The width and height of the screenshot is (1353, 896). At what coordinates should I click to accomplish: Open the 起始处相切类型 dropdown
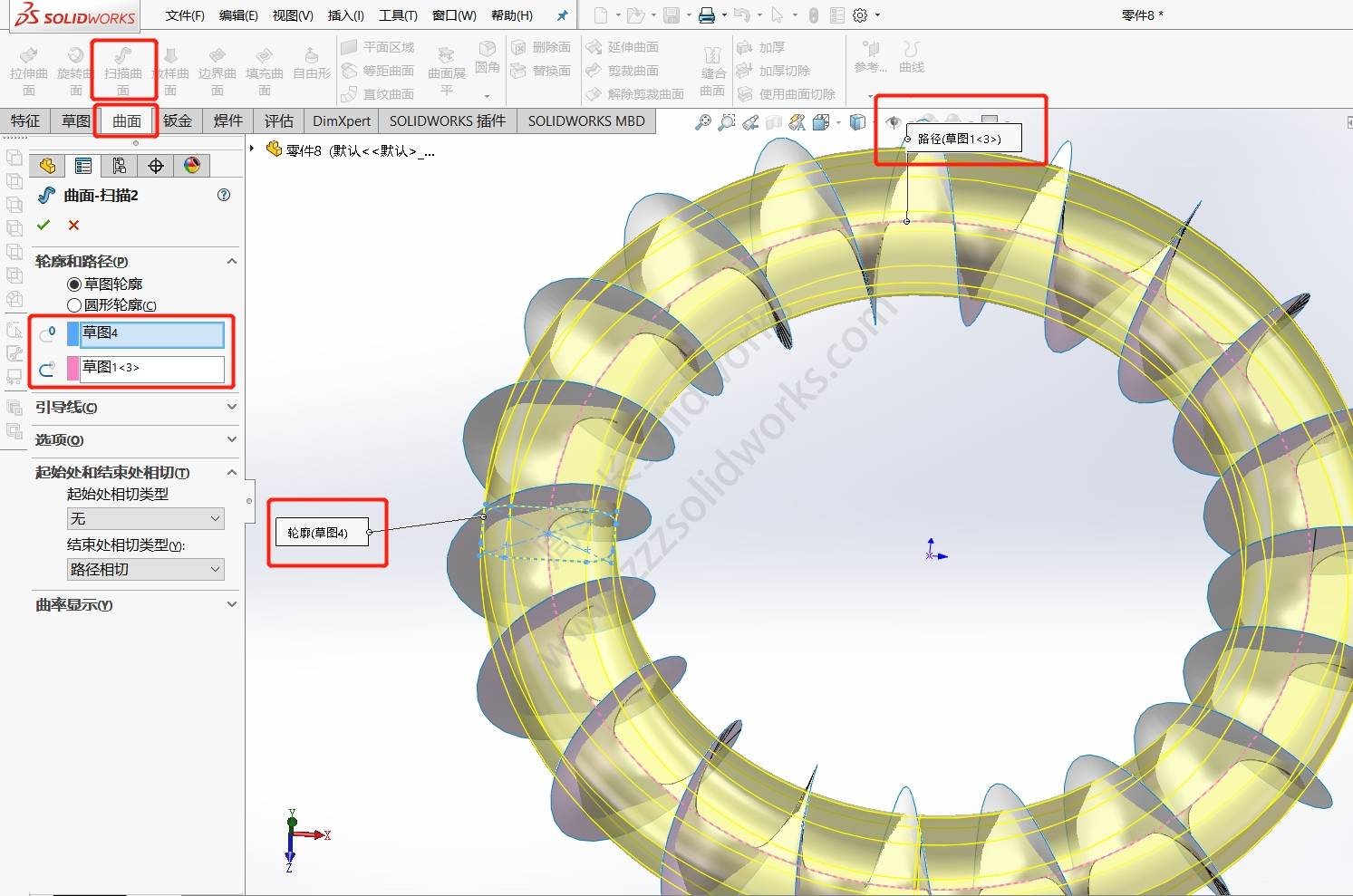pos(145,519)
